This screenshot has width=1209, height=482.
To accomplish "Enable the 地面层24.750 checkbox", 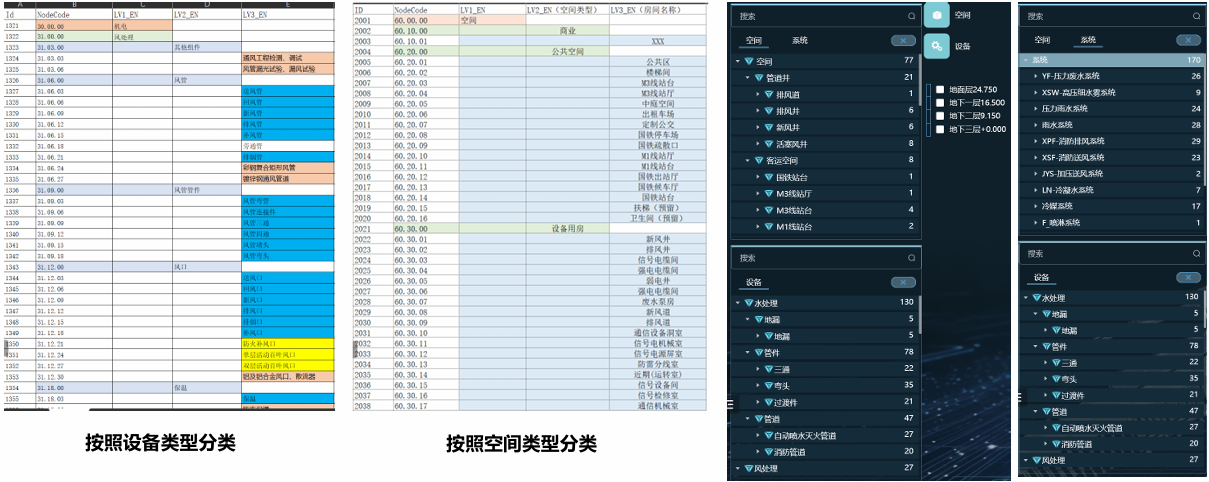I will 940,90.
